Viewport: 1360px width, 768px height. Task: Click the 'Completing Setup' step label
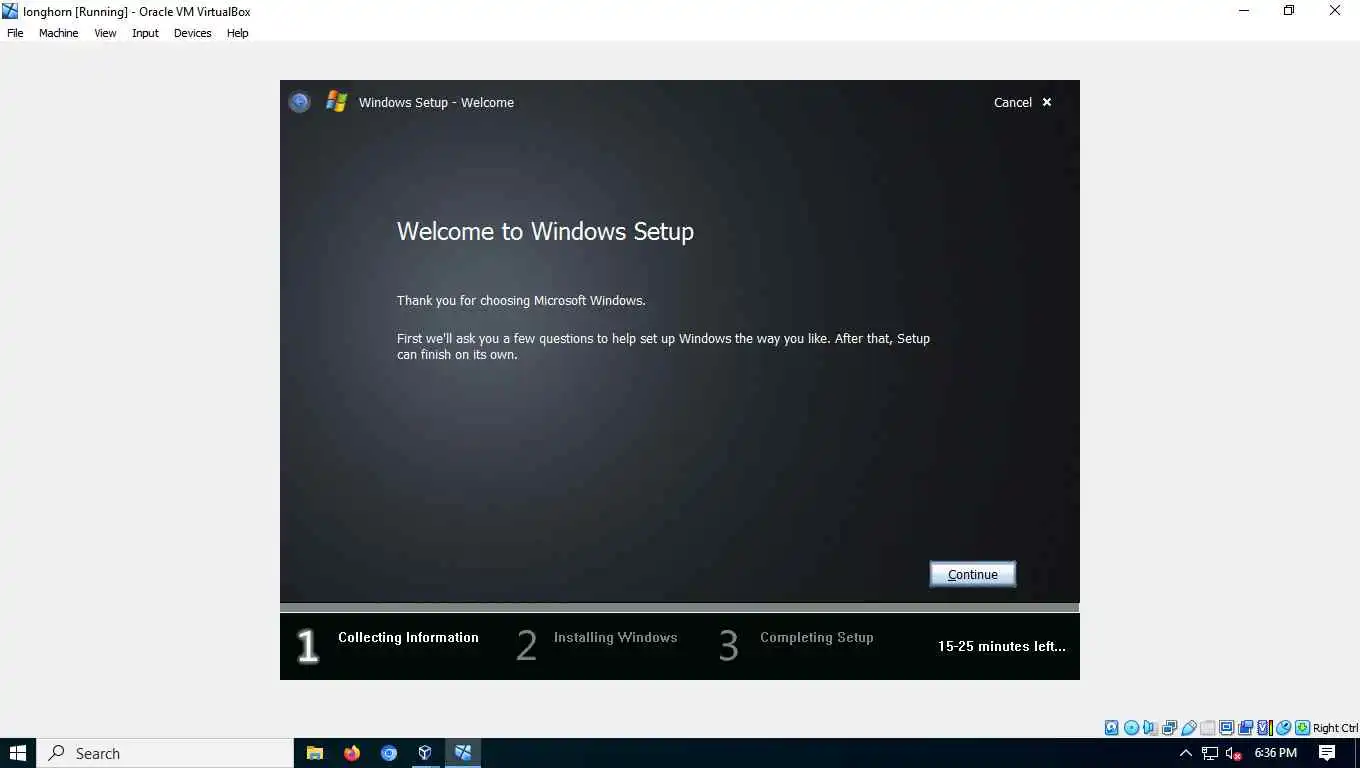(x=816, y=637)
